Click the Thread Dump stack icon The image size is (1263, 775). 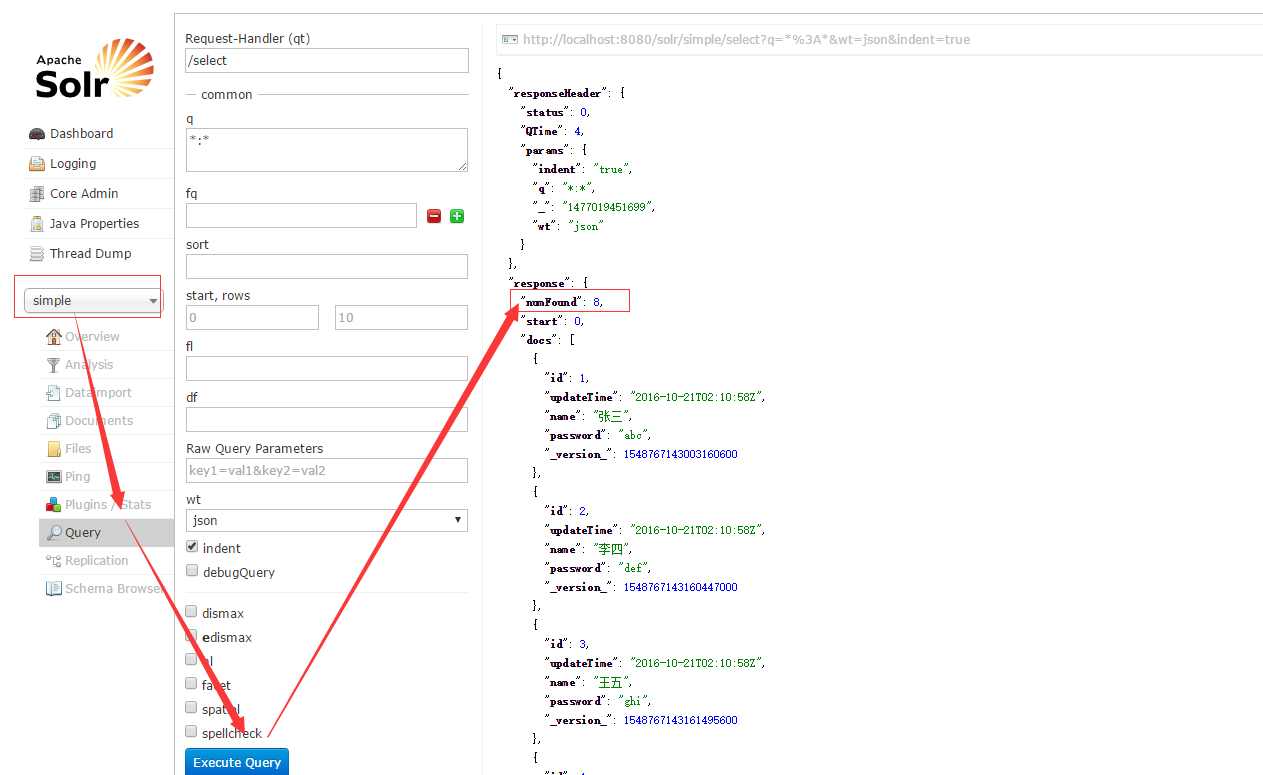[37, 254]
